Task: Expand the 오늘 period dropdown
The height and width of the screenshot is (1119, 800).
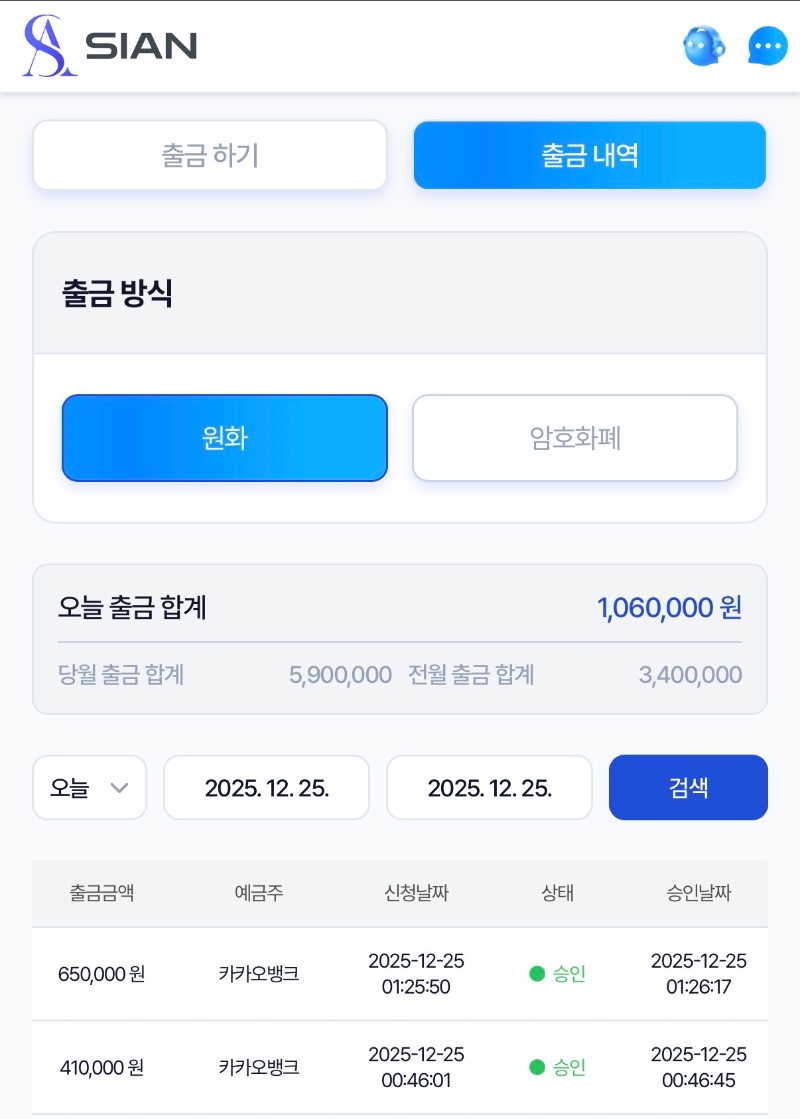Action: click(89, 788)
